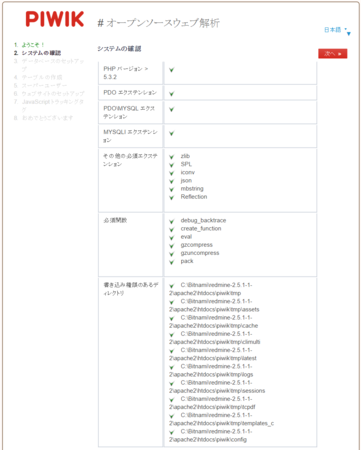Click check mark beside tmp\latest path

click(172, 351)
